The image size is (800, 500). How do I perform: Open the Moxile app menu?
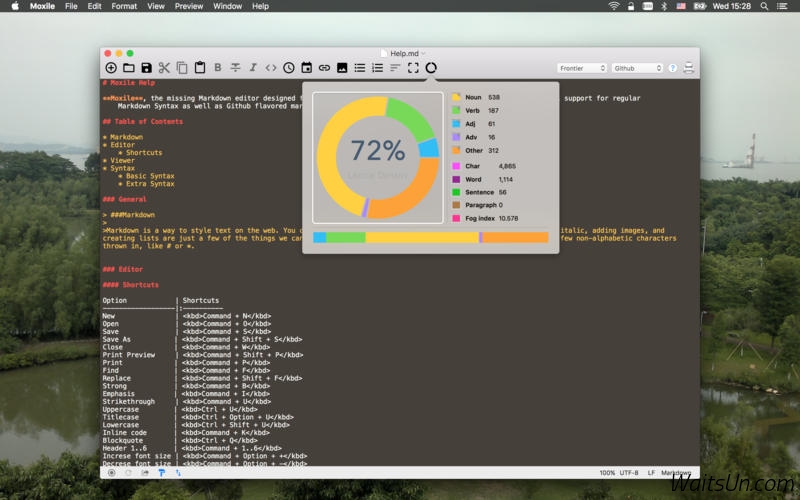click(42, 6)
